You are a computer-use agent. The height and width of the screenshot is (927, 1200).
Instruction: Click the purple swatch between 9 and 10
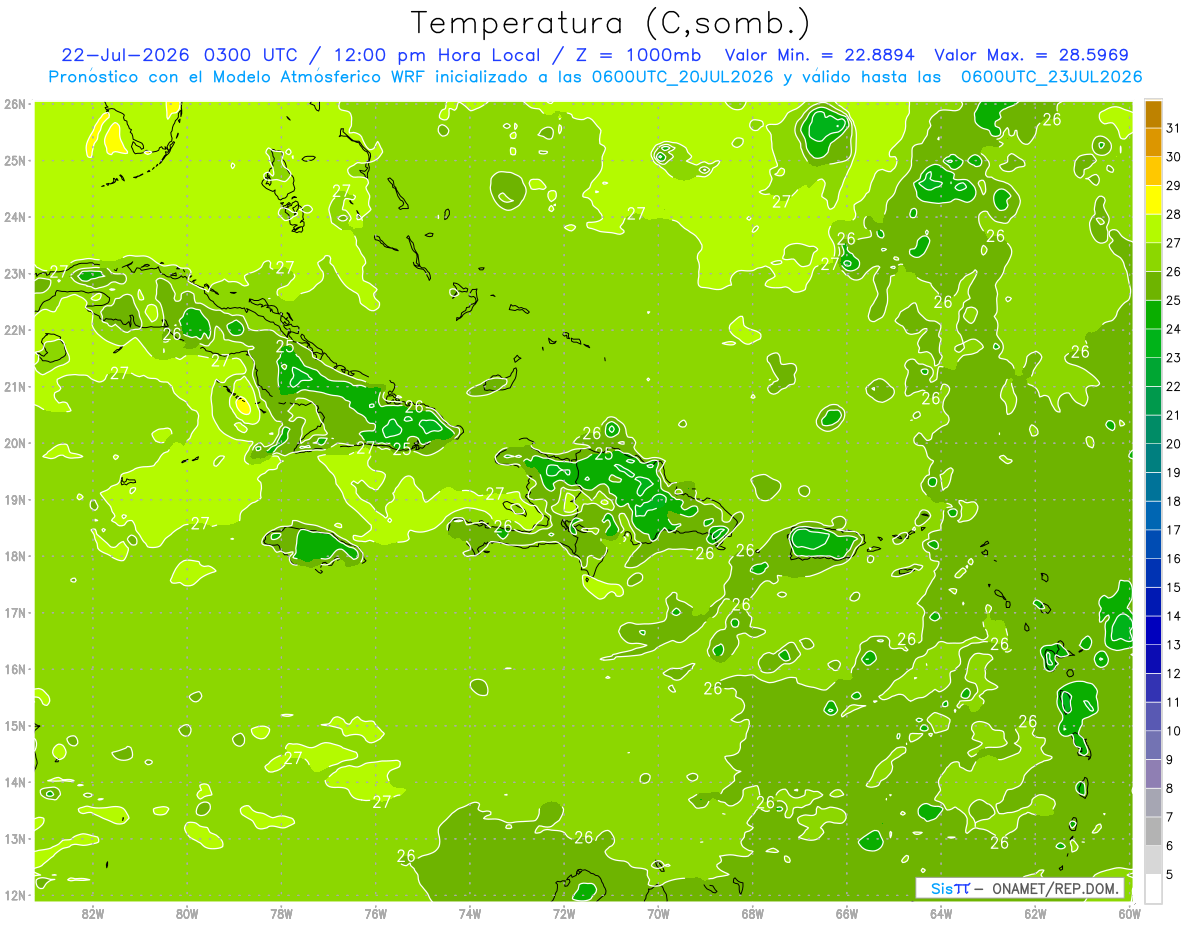pos(1153,745)
